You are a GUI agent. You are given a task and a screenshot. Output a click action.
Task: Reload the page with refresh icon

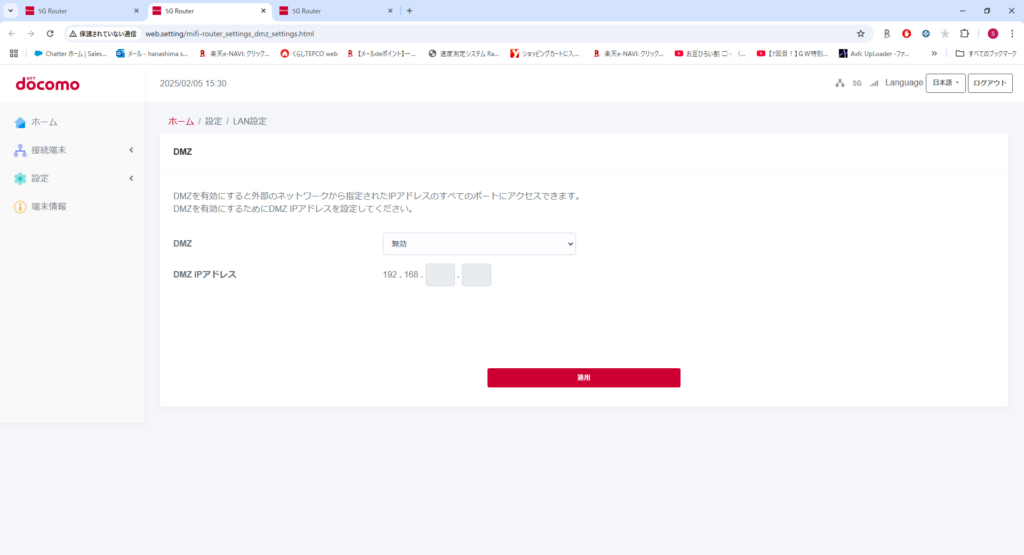coord(50,33)
